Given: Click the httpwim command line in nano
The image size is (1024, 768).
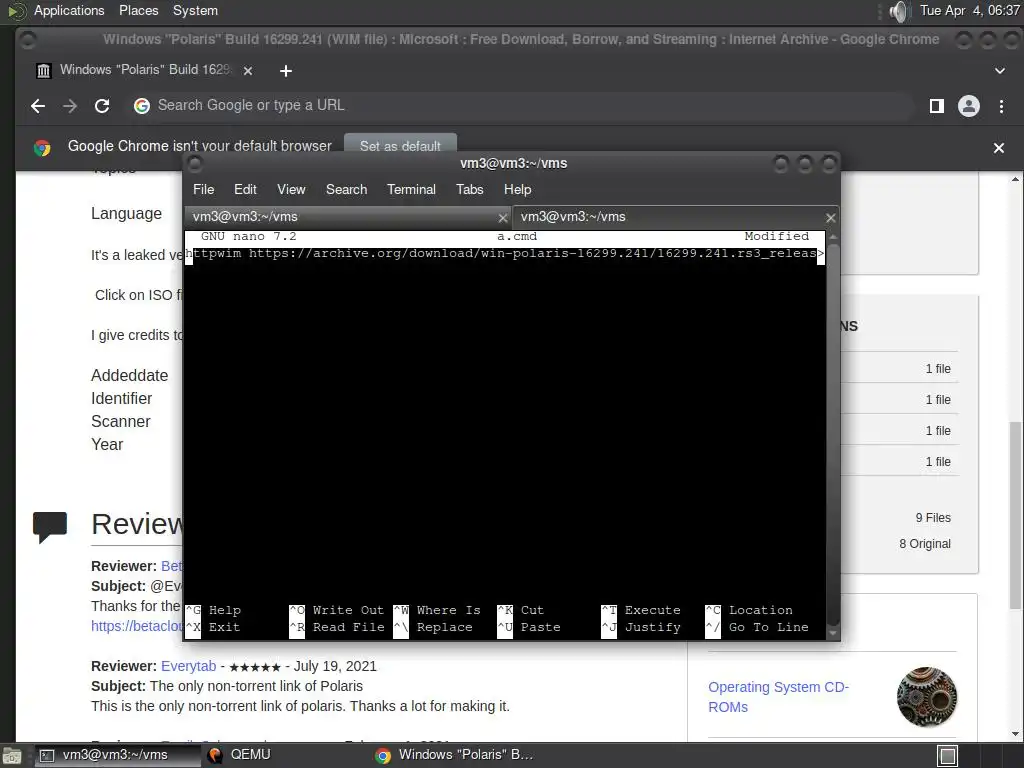Looking at the screenshot, I should tap(505, 253).
